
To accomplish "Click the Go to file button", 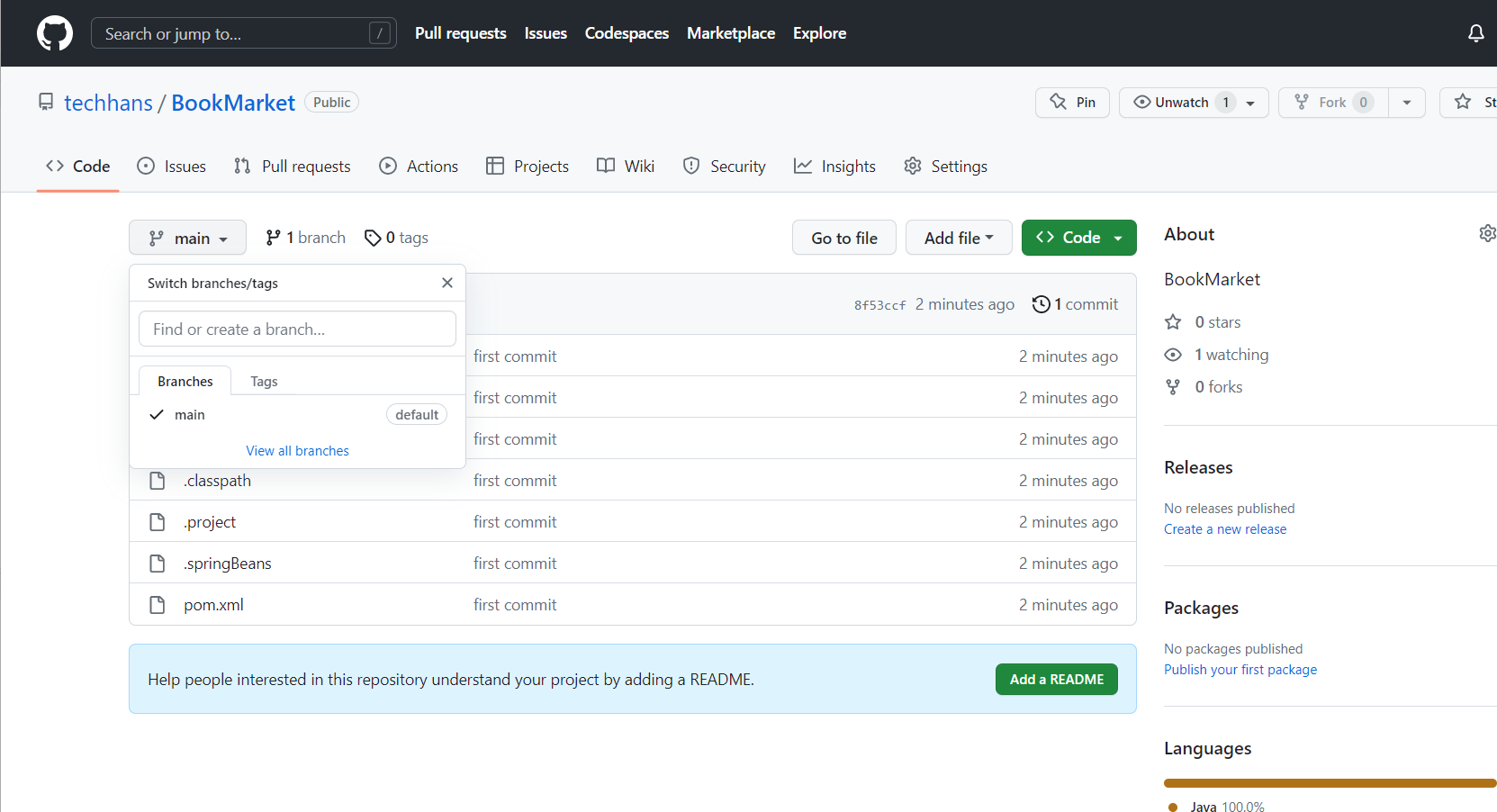I will 844,238.
